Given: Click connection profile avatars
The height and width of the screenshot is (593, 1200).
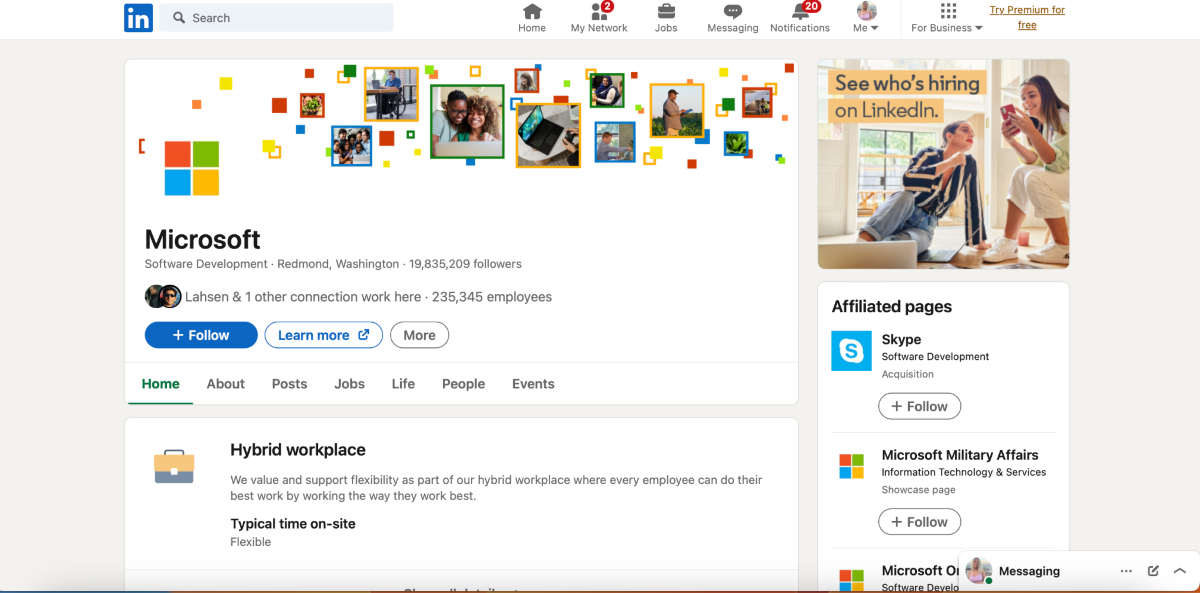Looking at the screenshot, I should (163, 296).
